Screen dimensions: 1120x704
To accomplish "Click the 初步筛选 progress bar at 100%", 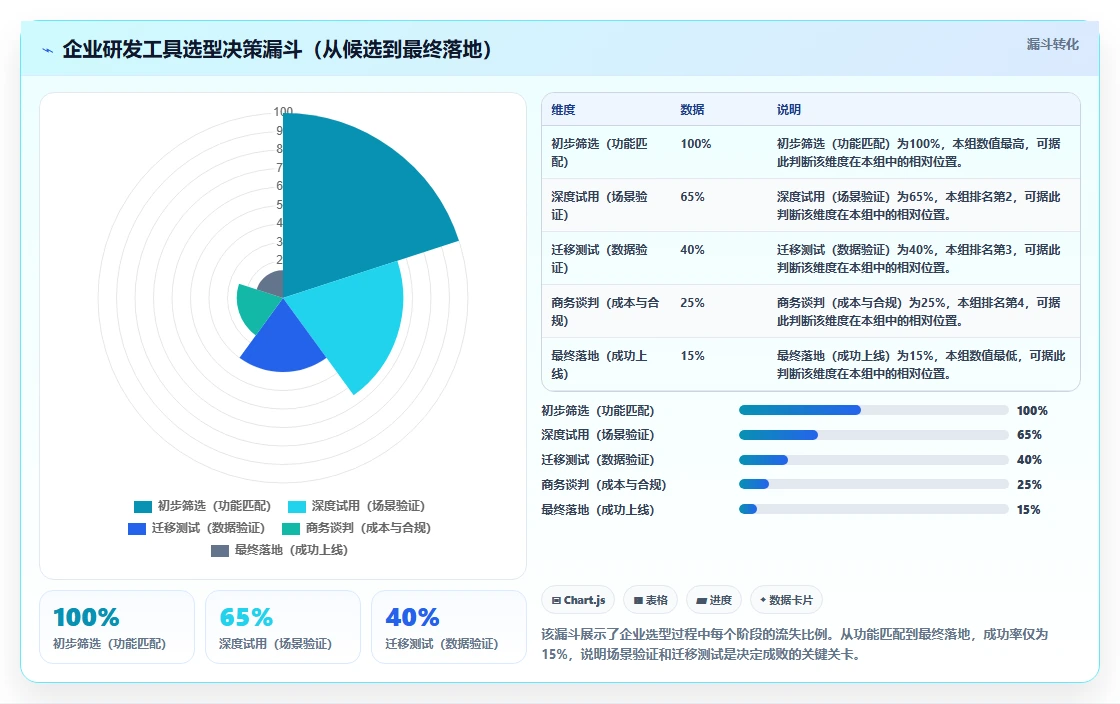I will 874,411.
